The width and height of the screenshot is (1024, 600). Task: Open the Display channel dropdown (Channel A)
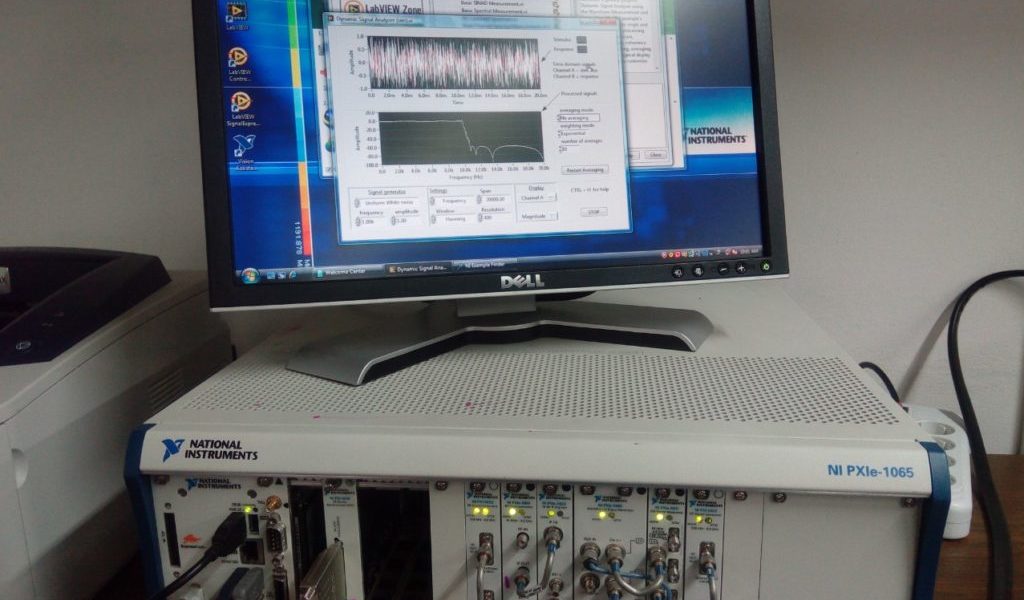click(537, 198)
